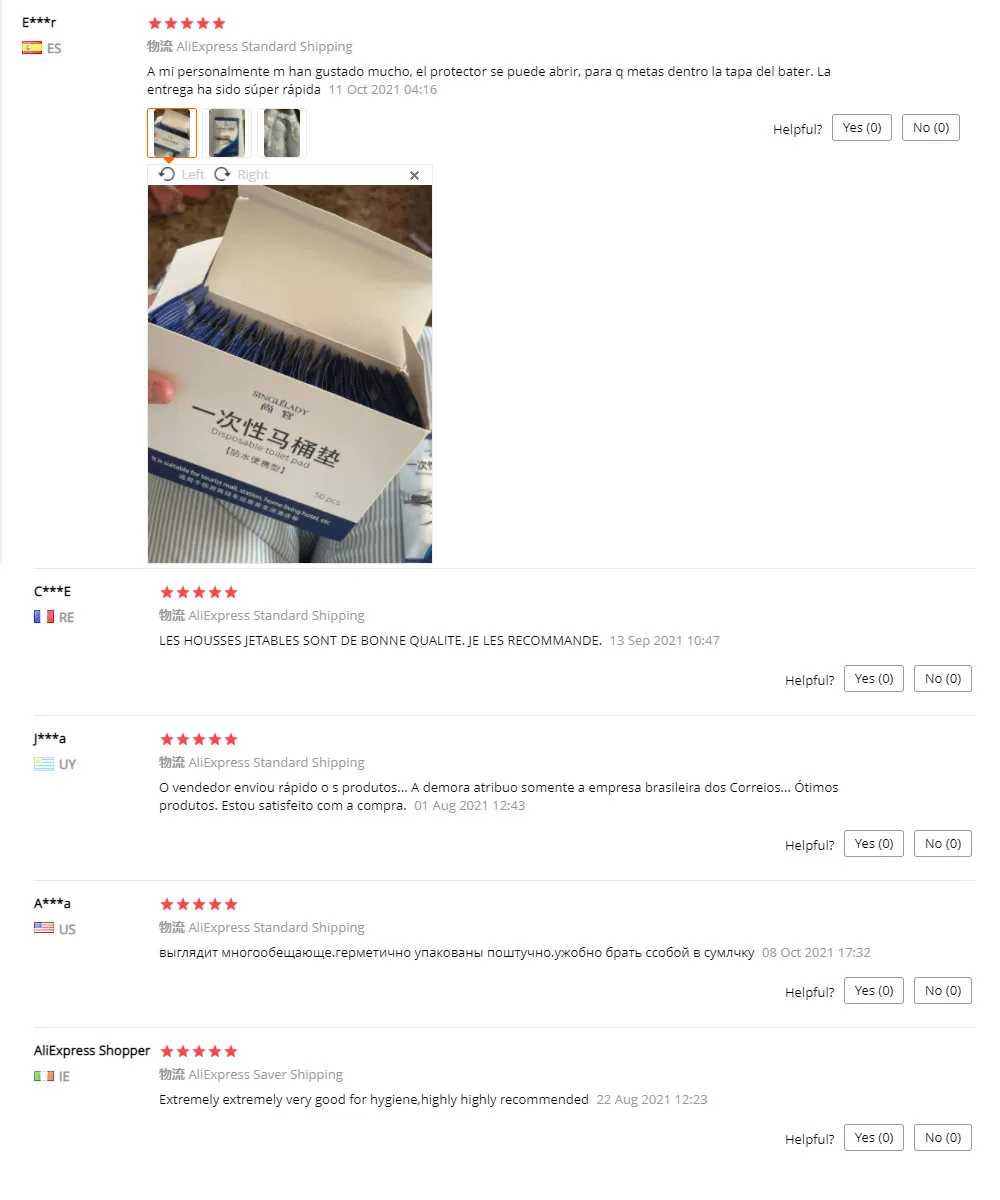Select the first review photo thumbnail
The height and width of the screenshot is (1200, 1000).
172,133
